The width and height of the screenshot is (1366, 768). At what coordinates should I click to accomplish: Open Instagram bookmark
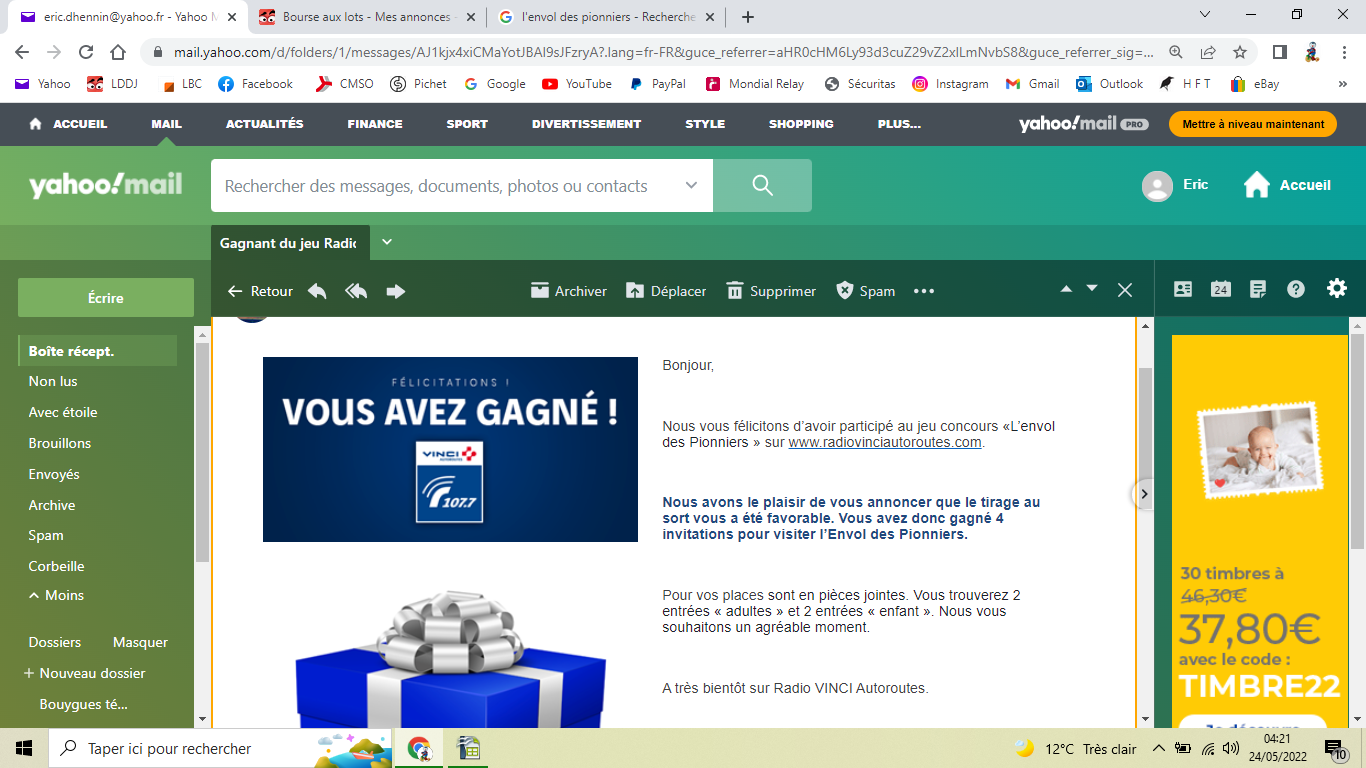pyautogui.click(x=950, y=84)
